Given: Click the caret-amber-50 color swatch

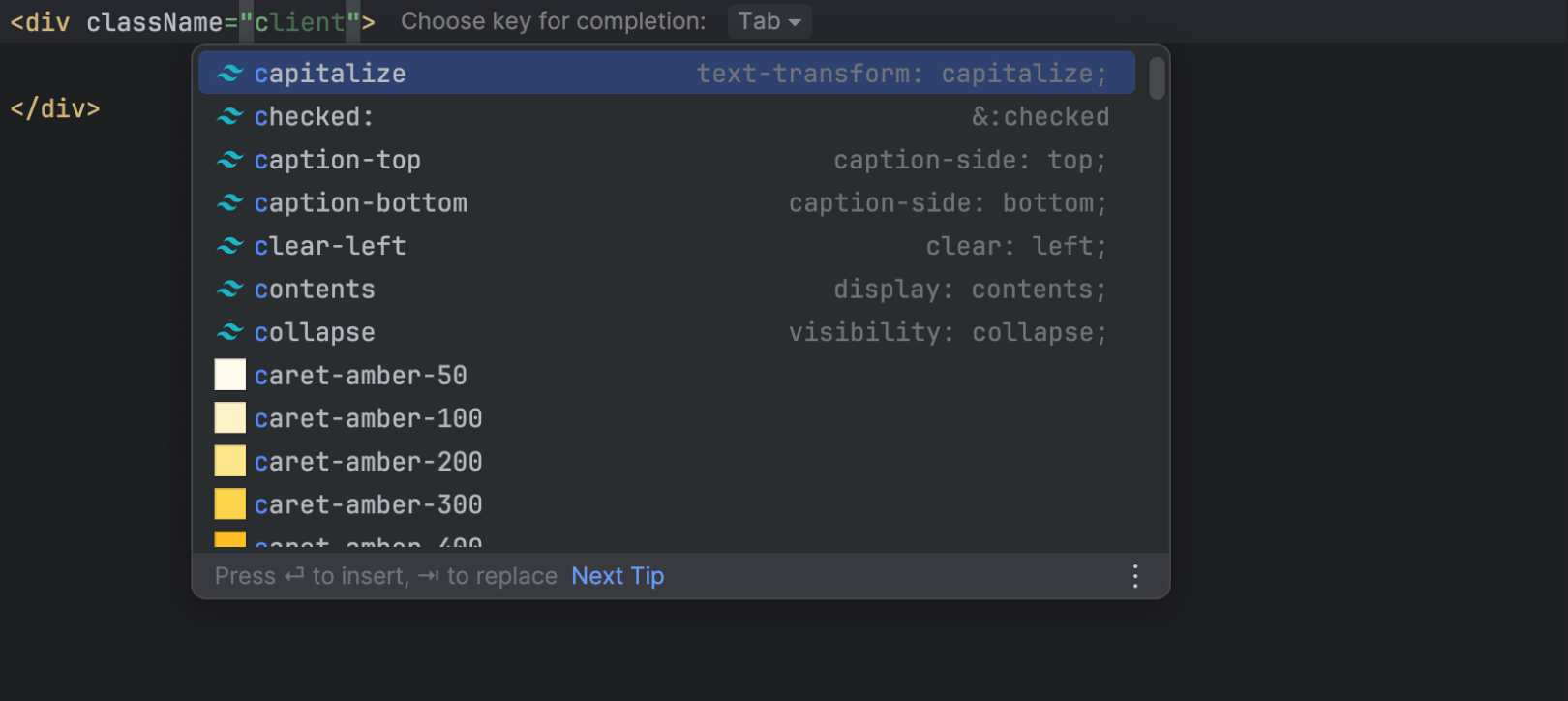Looking at the screenshot, I should point(229,375).
